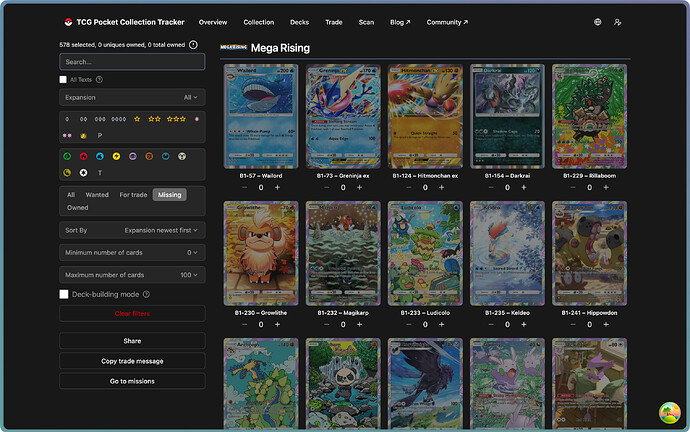Open Maximum number of cards dropdown
The width and height of the screenshot is (690, 432).
click(132, 275)
